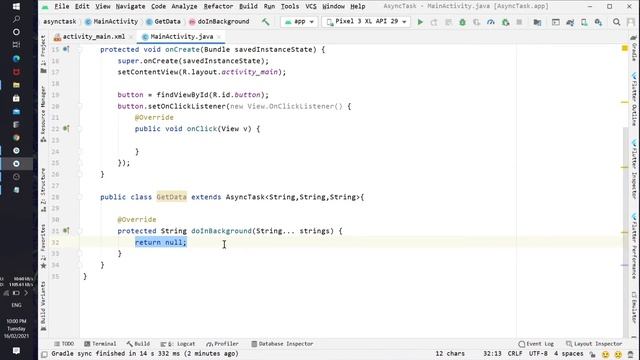Click the selected 'return null;' statement
The image size is (640, 360).
coord(161,242)
